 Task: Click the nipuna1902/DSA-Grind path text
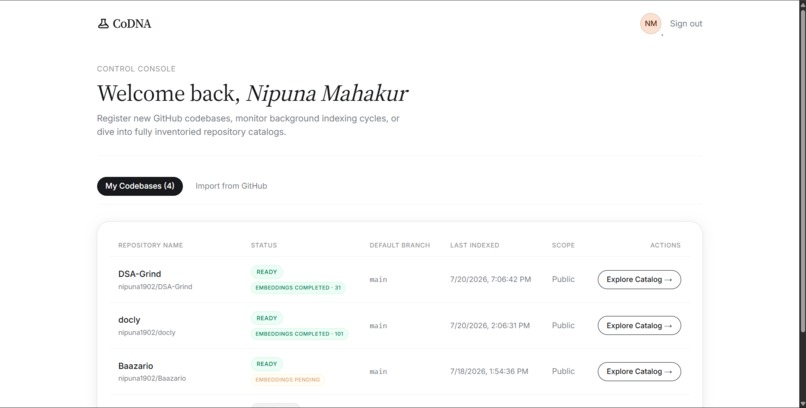(155, 287)
